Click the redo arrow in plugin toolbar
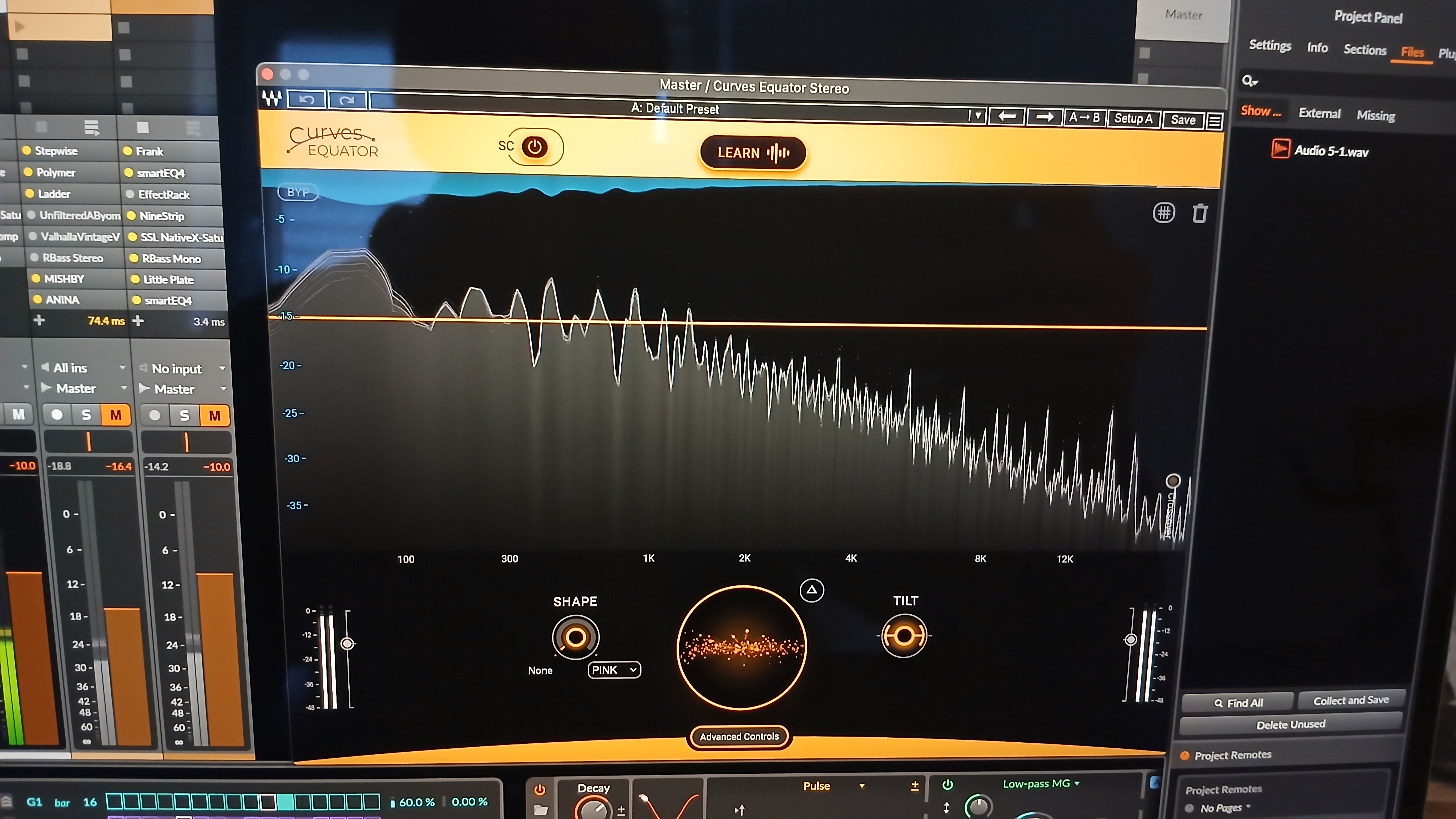The image size is (1456, 819). click(347, 101)
